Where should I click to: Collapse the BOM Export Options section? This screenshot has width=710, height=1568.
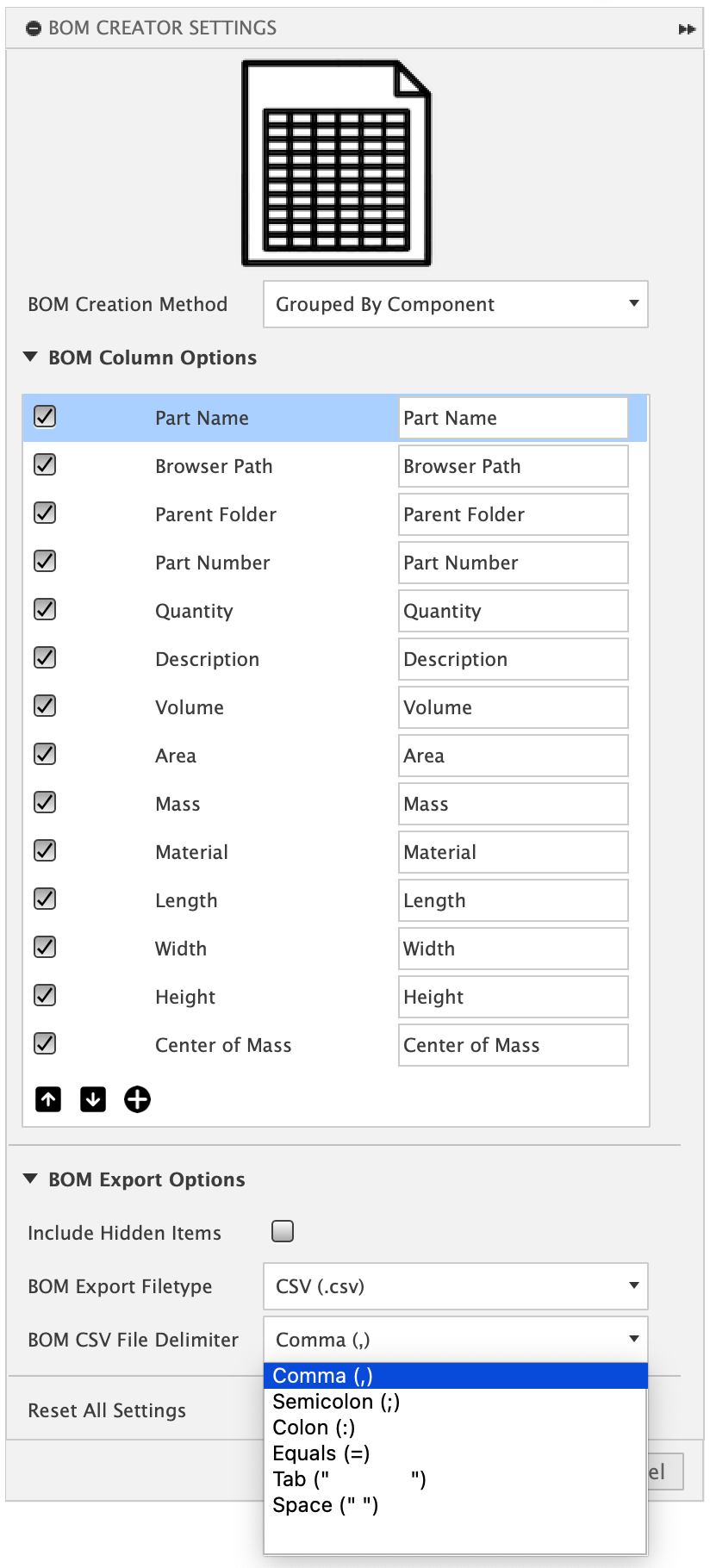pos(31,1179)
